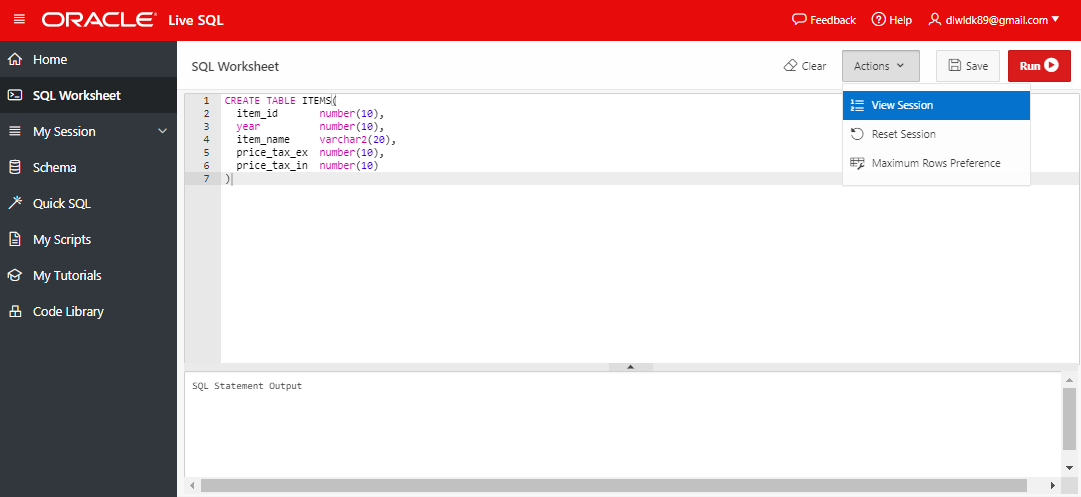Click the output scroll down arrow
1081x497 pixels.
(1069, 467)
